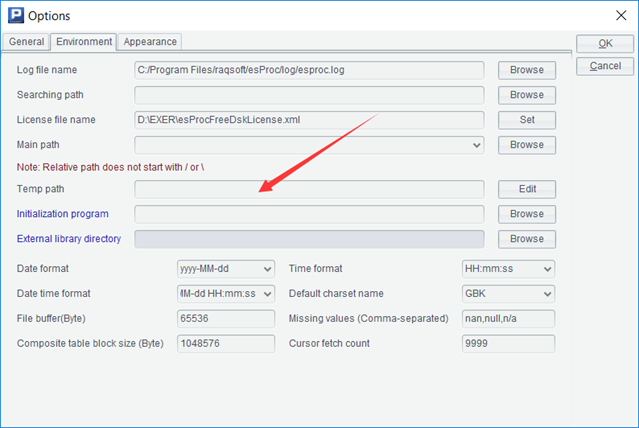Click the Cursor fetch count field
This screenshot has width=639, height=428.
click(507, 343)
